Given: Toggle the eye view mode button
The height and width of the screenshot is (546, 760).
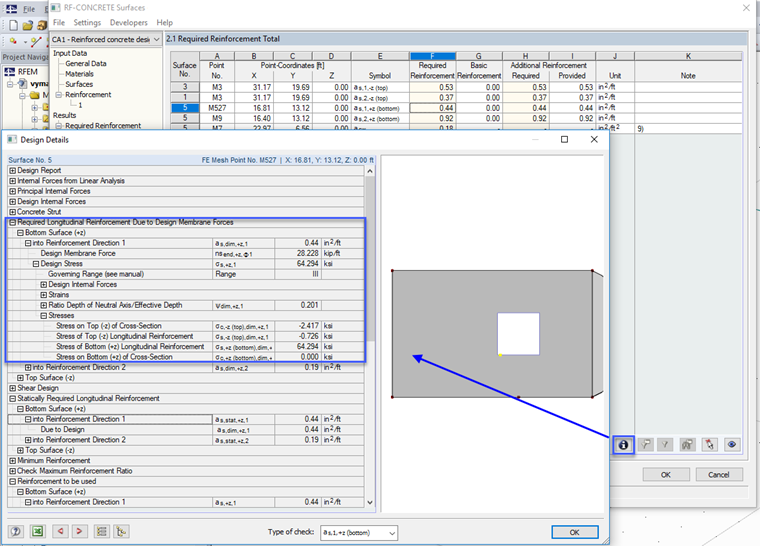Looking at the screenshot, I should tap(732, 444).
